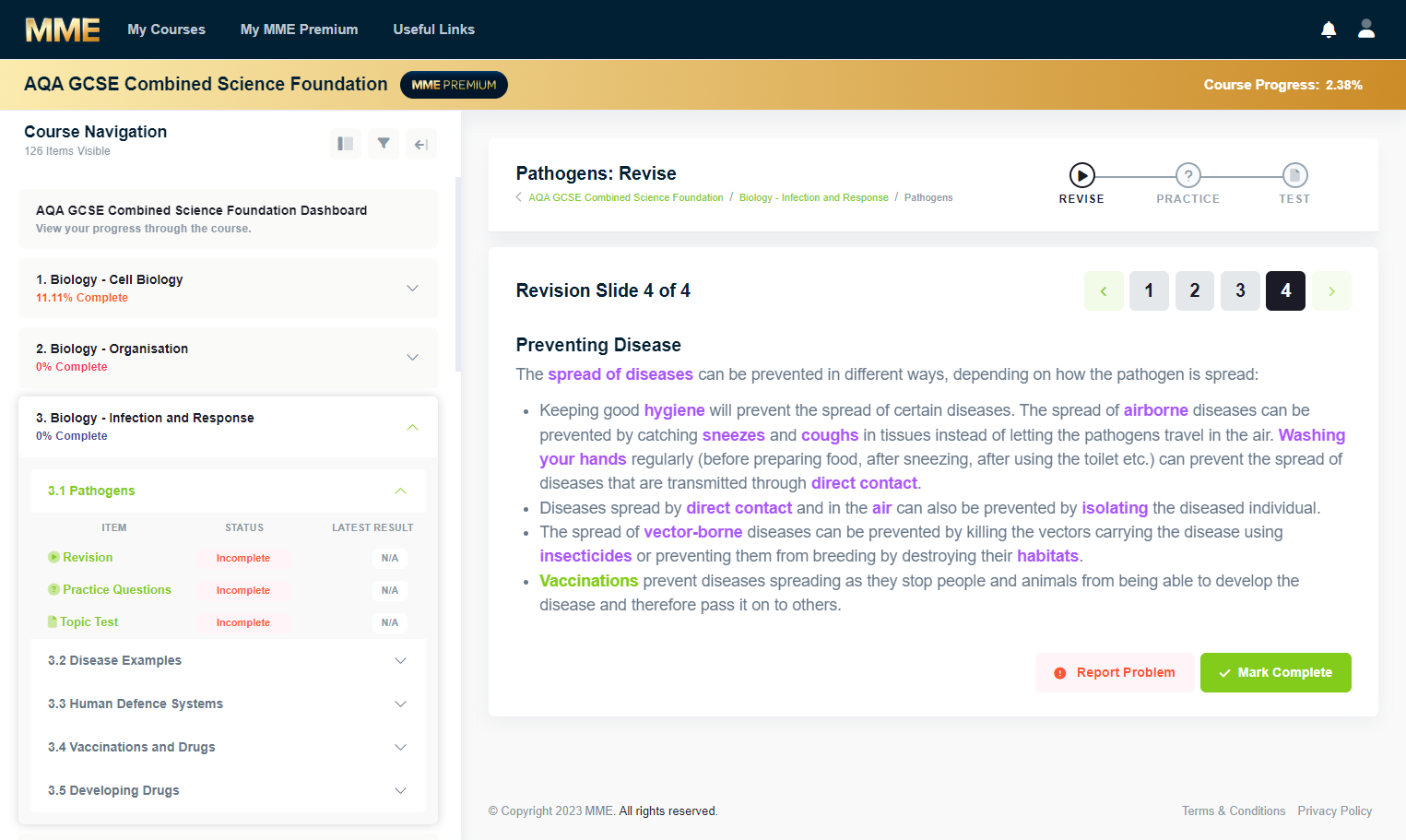Click the course navigation scrollbar
This screenshot has height=840, width=1406.
click(458, 274)
